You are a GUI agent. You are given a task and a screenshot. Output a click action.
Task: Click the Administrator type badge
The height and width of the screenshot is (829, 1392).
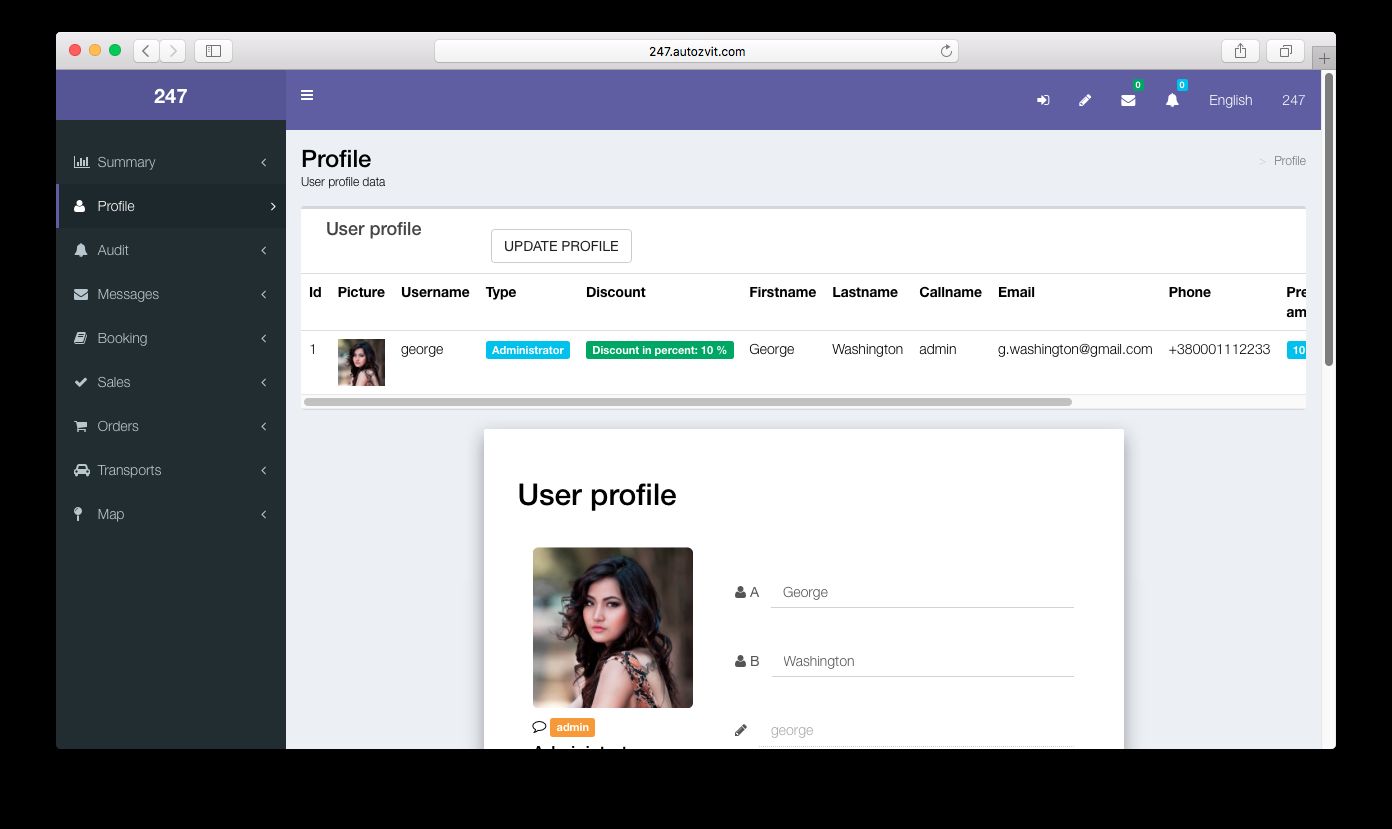[x=528, y=350]
